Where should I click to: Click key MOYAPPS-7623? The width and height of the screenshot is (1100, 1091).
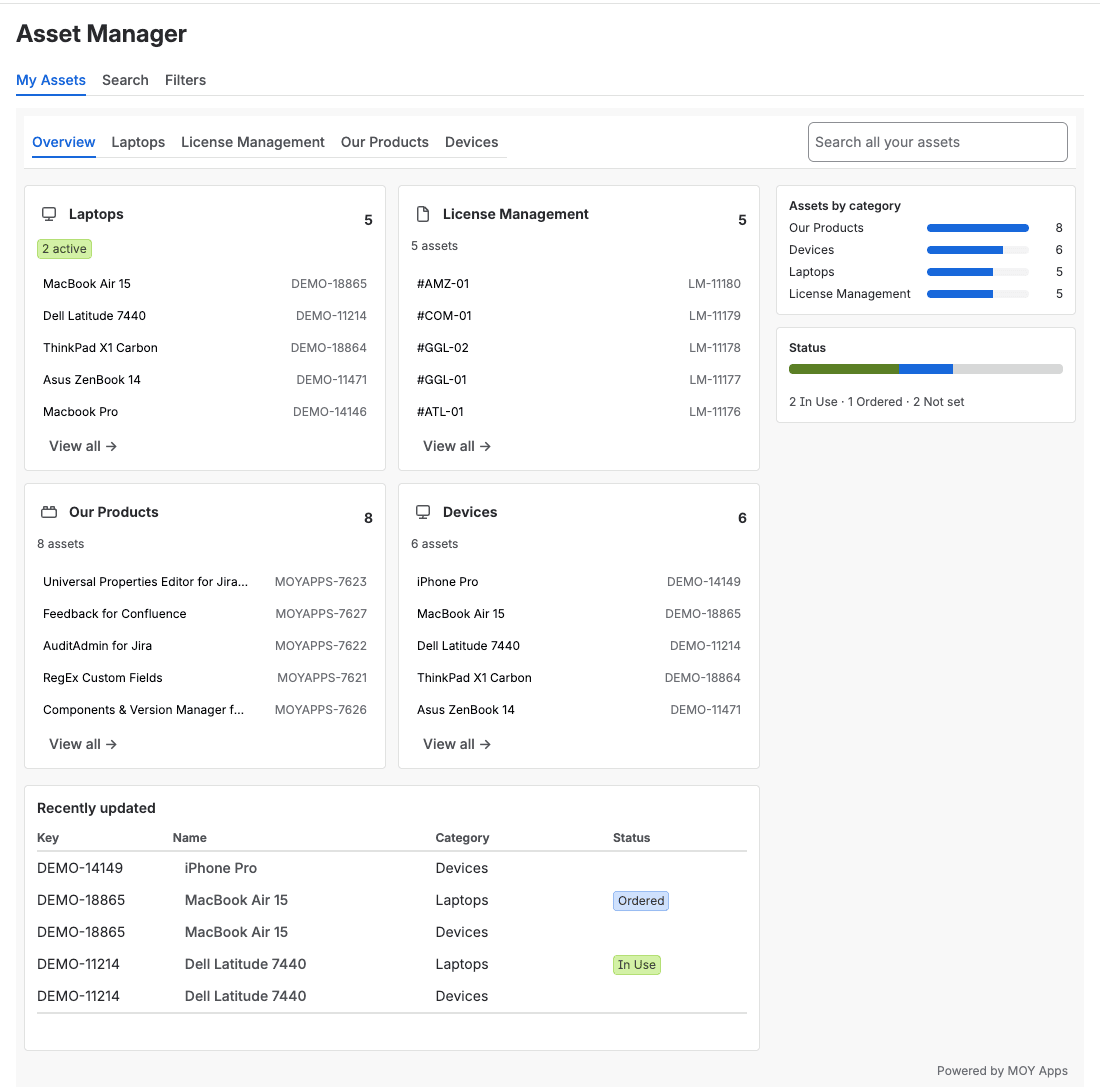point(321,582)
